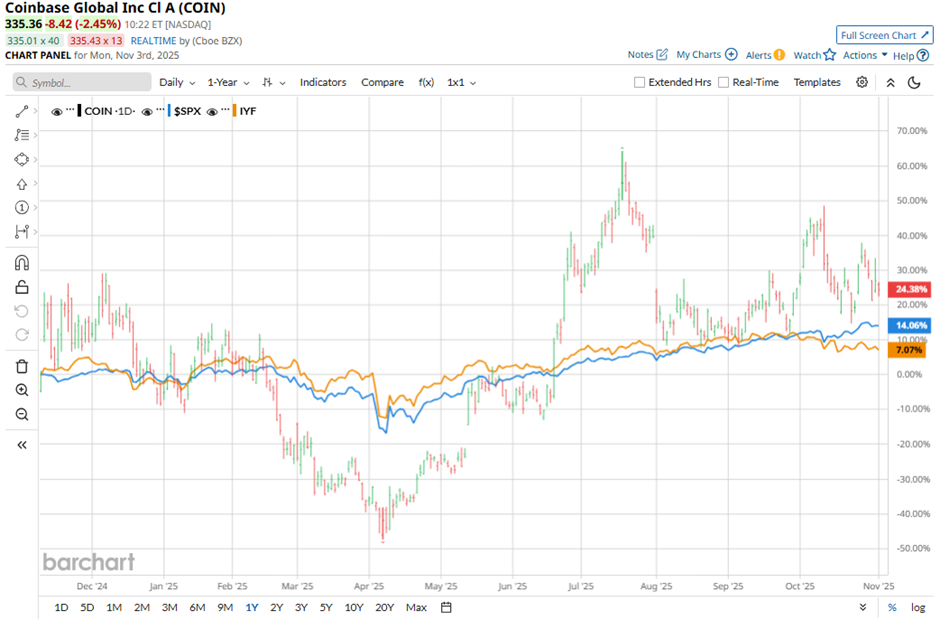Image resolution: width=940 pixels, height=621 pixels.
Task: Open the Indicators menu
Action: click(x=323, y=82)
